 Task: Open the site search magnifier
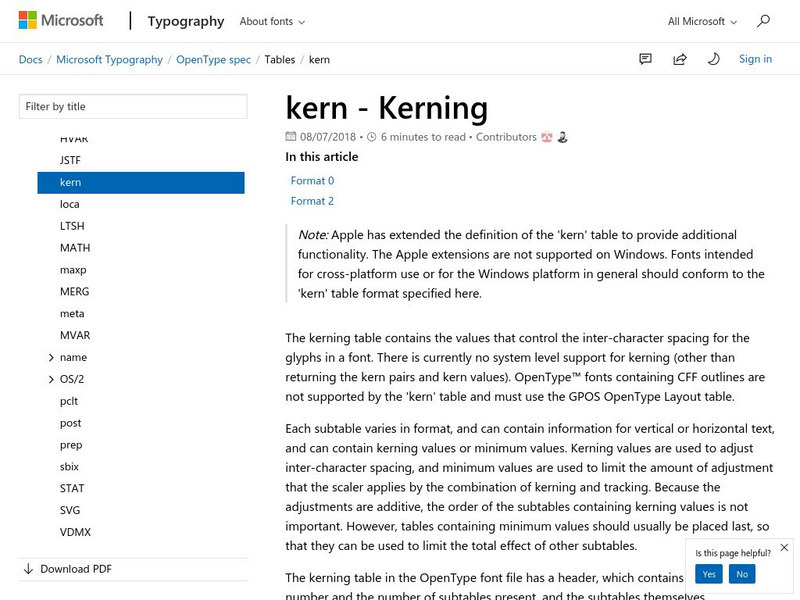click(x=763, y=21)
